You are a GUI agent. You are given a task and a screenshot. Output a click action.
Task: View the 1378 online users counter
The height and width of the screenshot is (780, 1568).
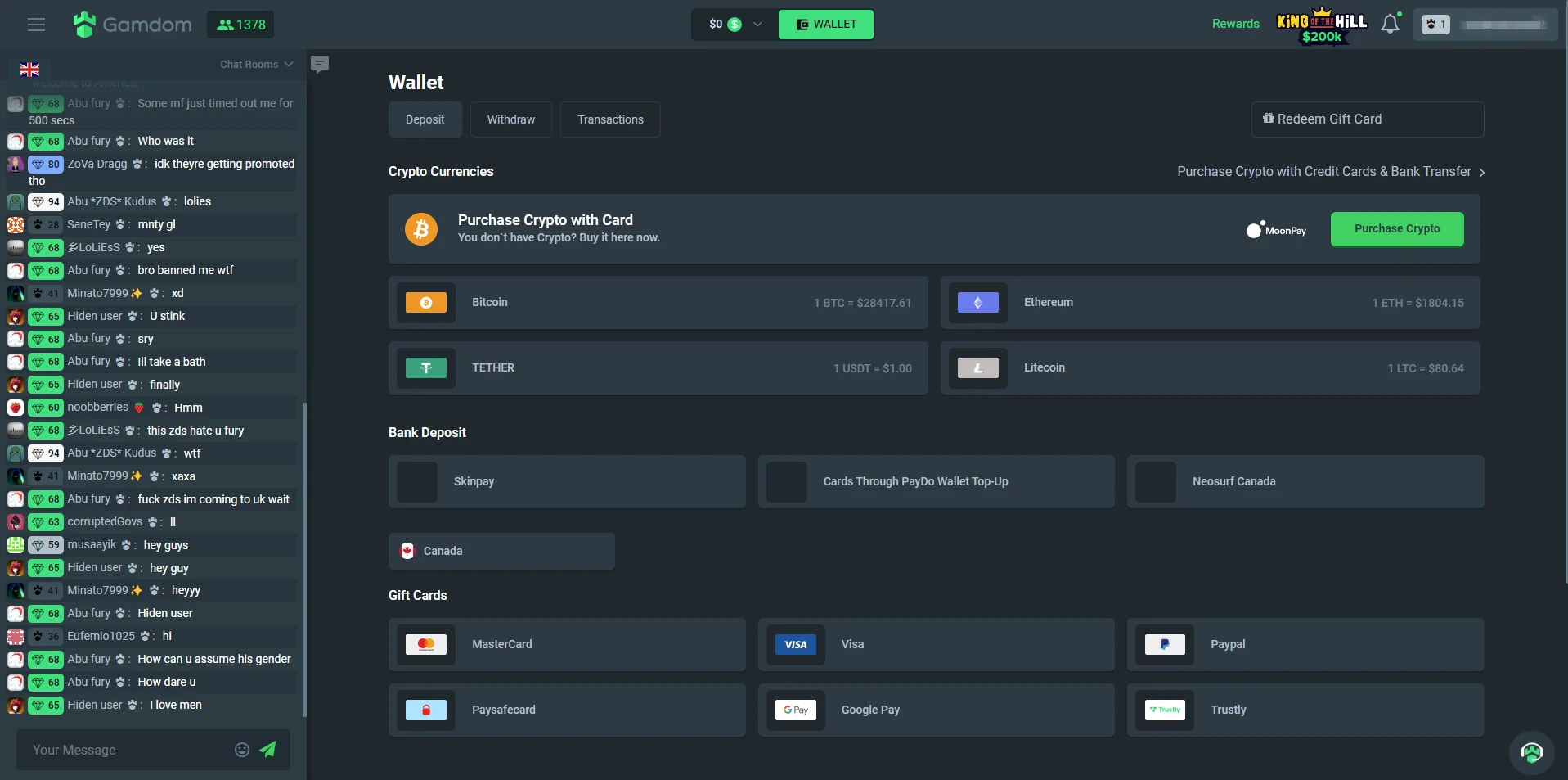tap(241, 25)
